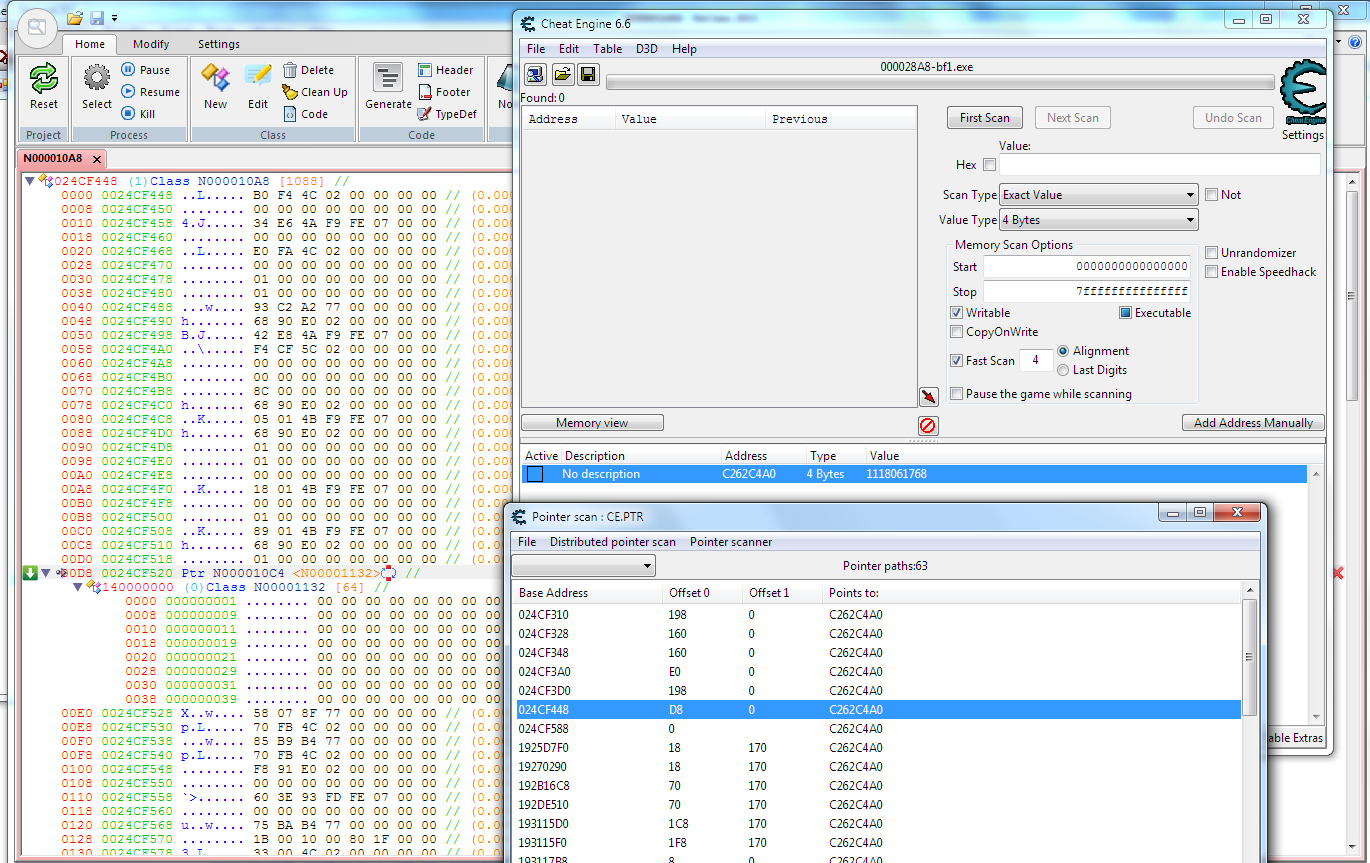The image size is (1370, 863).
Task: Open Cheat Engine Table menu
Action: point(607,49)
